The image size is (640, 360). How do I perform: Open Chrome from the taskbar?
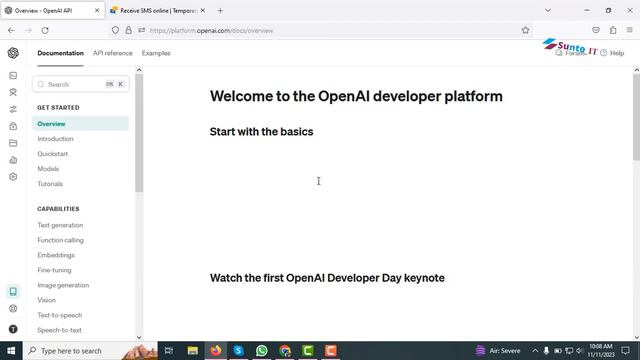285,351
